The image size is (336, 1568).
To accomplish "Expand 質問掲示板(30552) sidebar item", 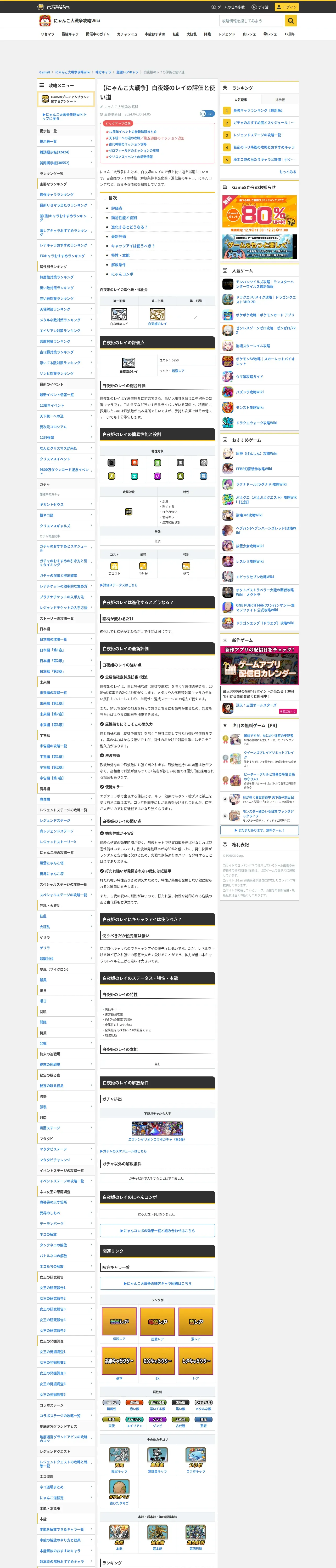I will click(66, 163).
